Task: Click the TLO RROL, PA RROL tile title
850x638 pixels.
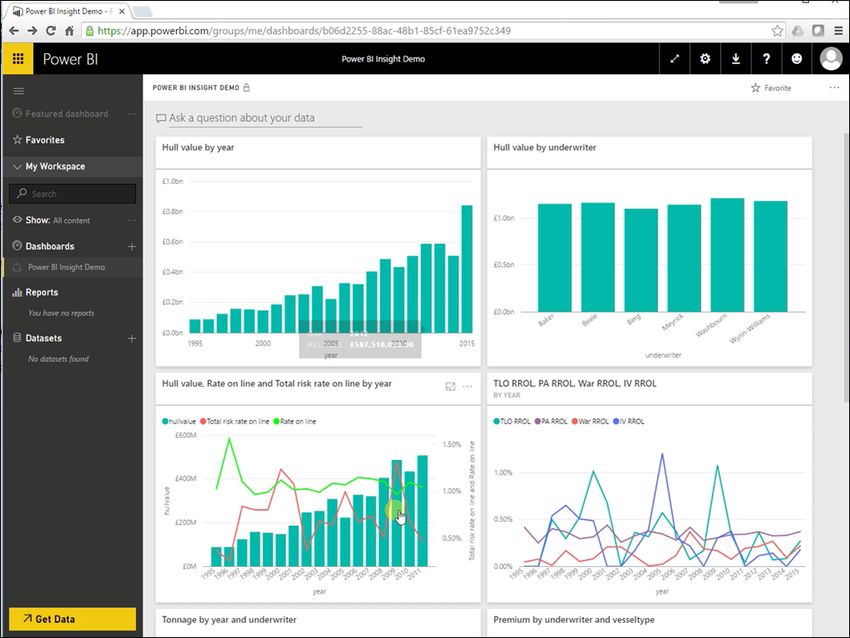Action: coord(575,384)
